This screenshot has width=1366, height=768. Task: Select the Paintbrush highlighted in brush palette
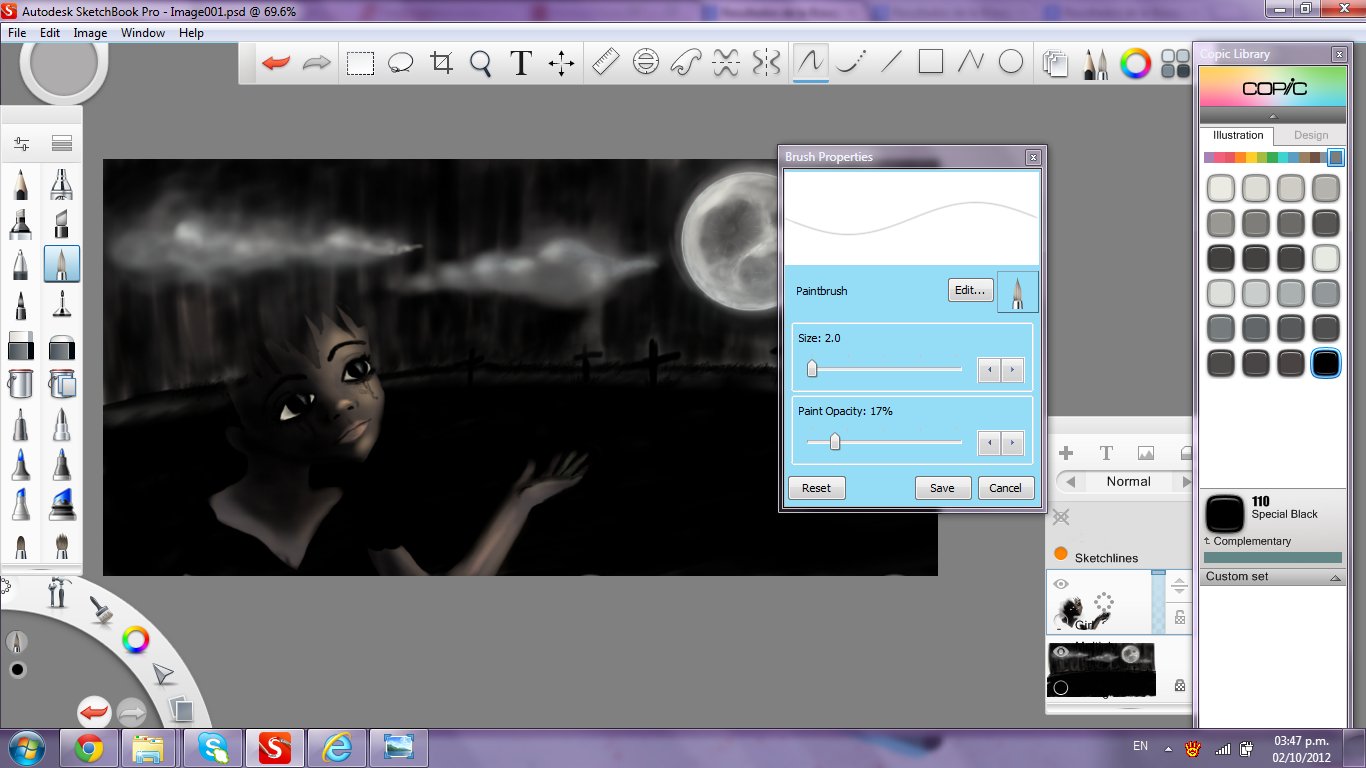click(x=62, y=264)
